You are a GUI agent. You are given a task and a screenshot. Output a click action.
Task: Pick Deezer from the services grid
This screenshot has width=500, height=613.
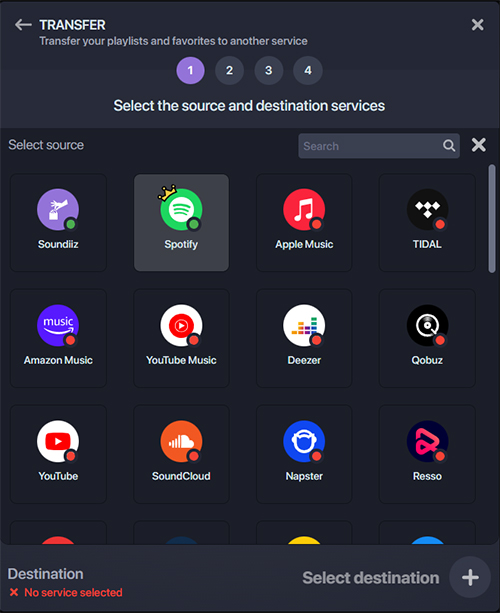point(304,338)
